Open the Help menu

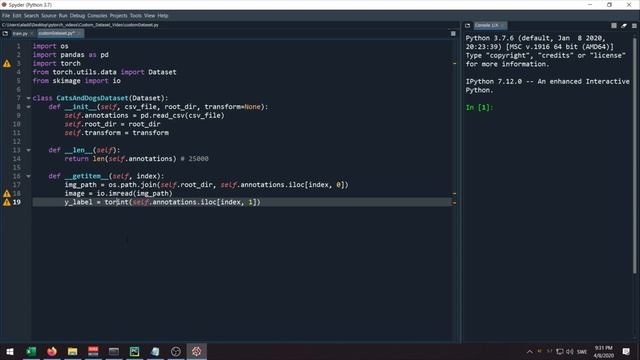tap(163, 16)
